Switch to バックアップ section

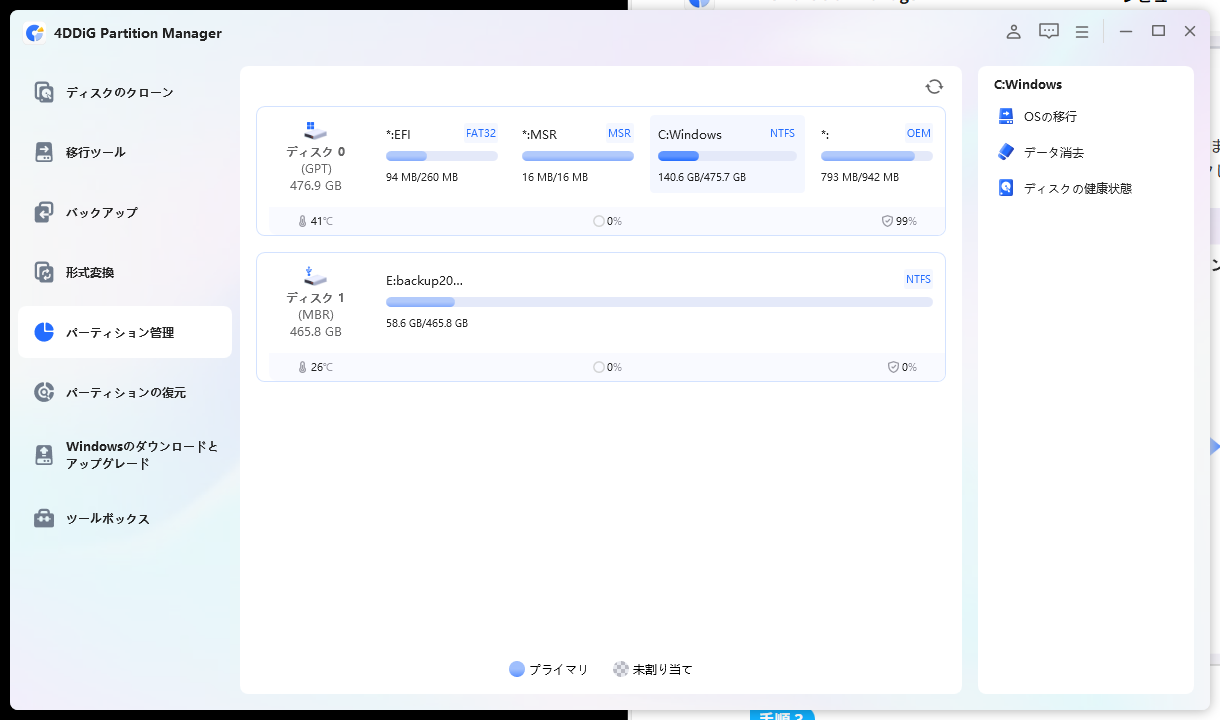click(x=102, y=213)
